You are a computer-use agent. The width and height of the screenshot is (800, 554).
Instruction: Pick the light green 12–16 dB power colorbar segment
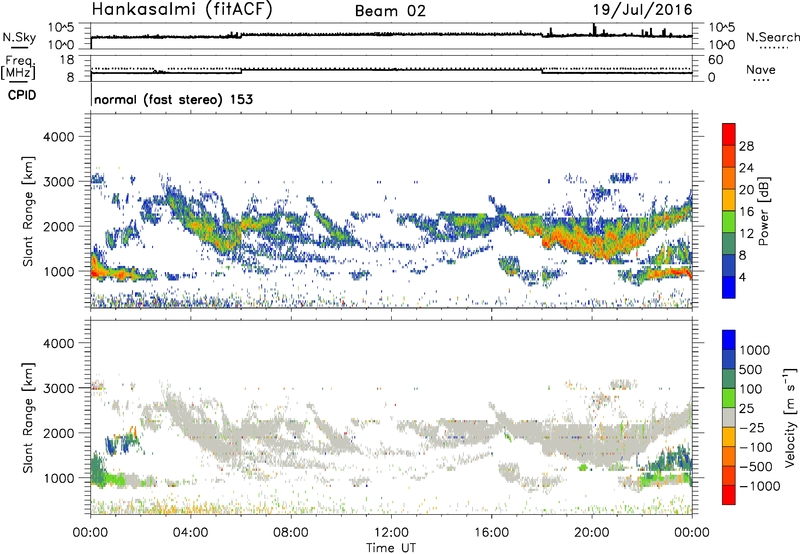[729, 222]
